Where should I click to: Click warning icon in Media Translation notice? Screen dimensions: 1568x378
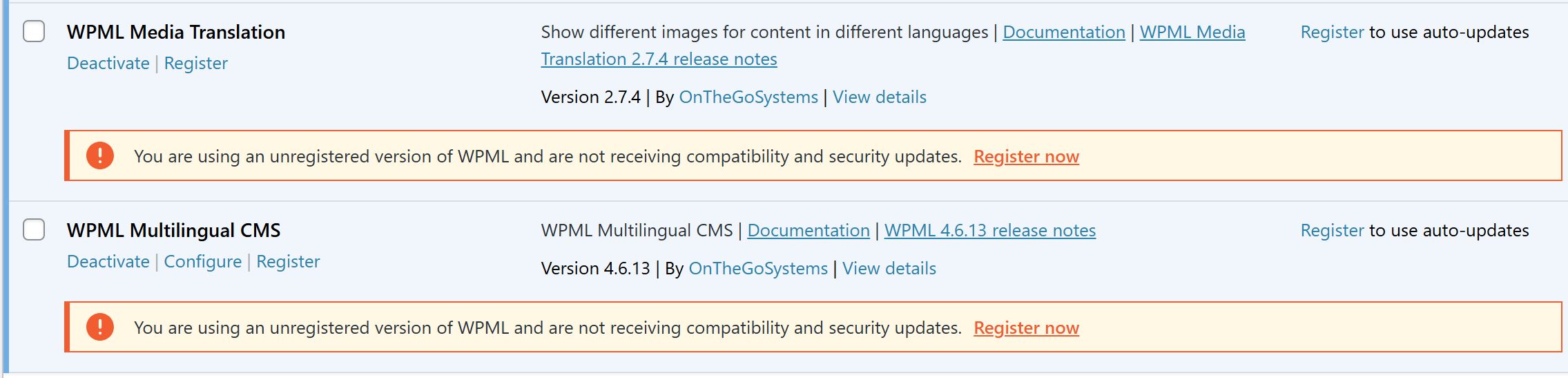click(x=100, y=155)
